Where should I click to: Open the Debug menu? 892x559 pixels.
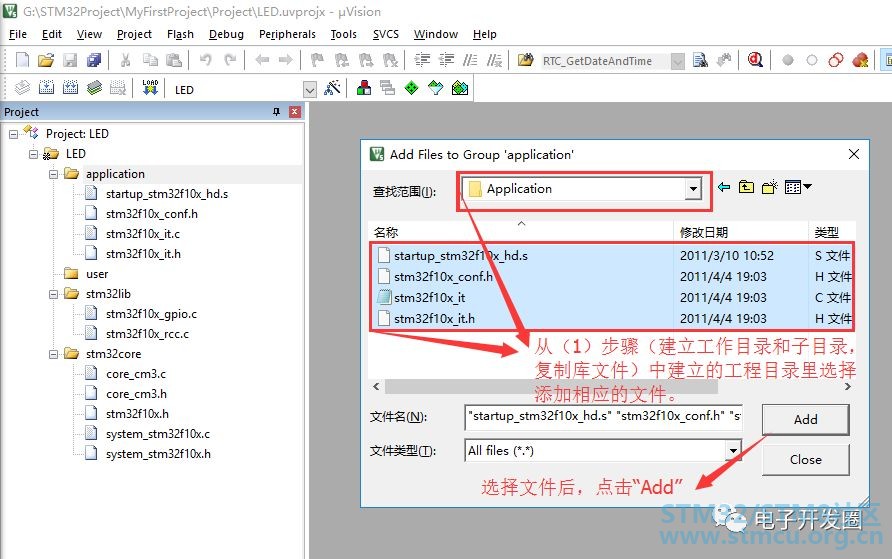(x=226, y=34)
